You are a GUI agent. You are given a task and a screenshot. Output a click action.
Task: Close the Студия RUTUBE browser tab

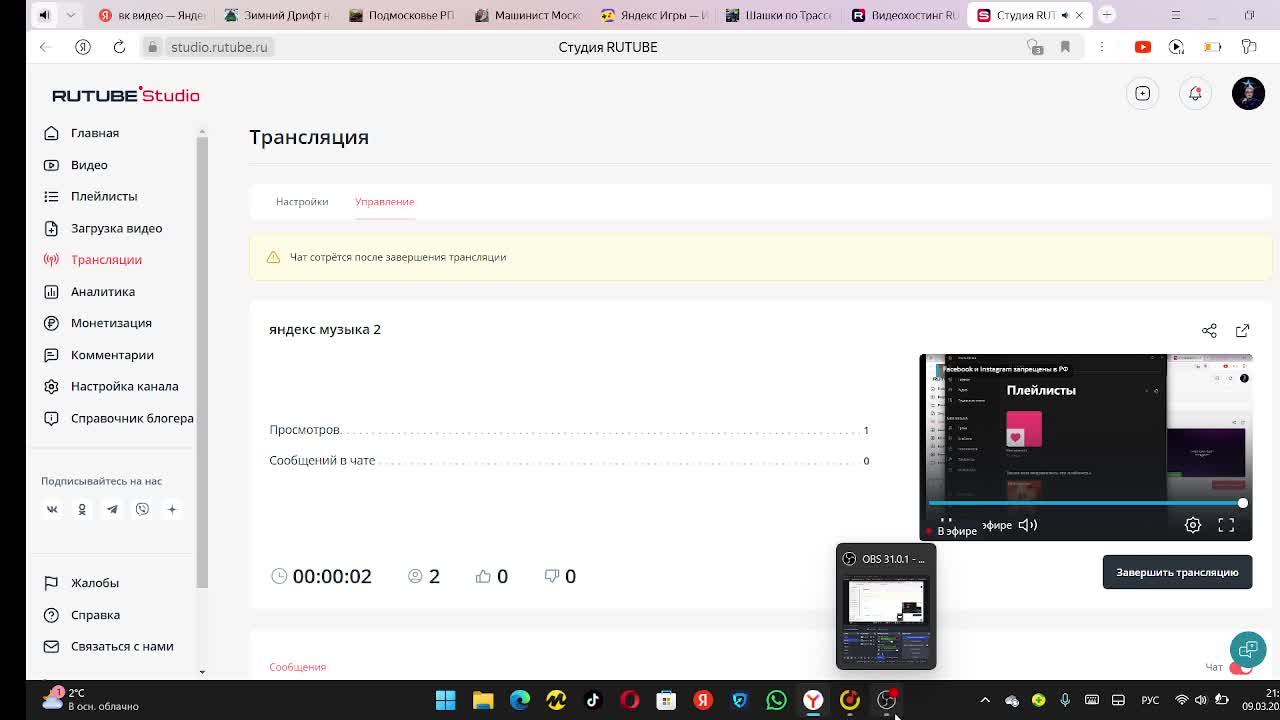coord(1079,15)
